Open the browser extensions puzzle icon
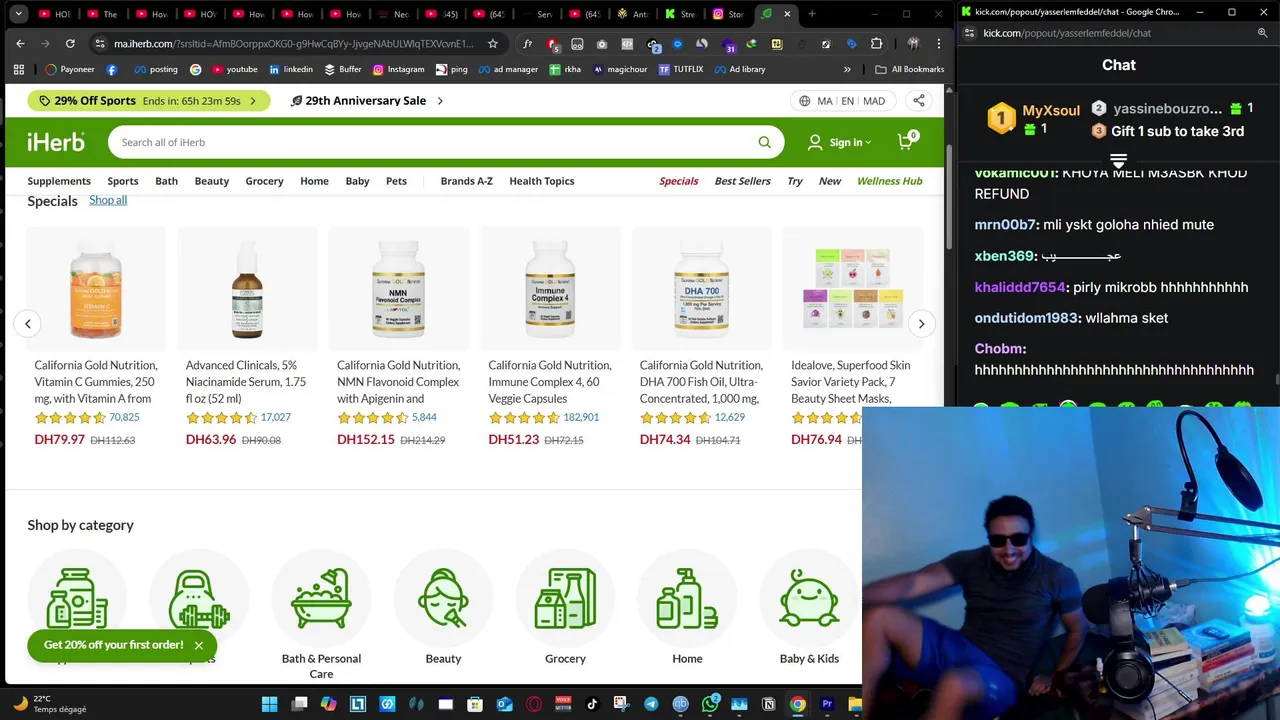 coord(876,44)
